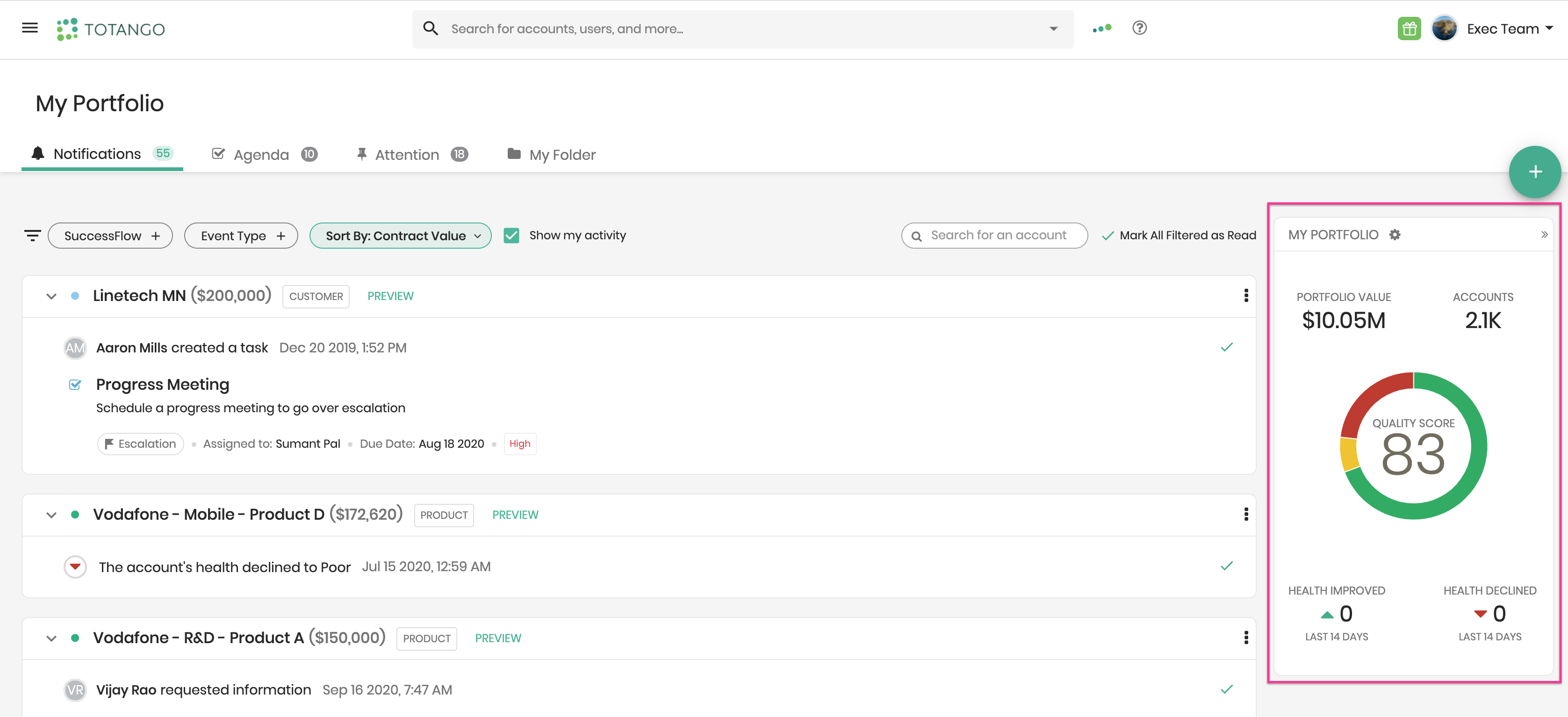Viewport: 1568px width, 717px height.
Task: Open the Sort By Contract Value dropdown
Action: tap(401, 236)
